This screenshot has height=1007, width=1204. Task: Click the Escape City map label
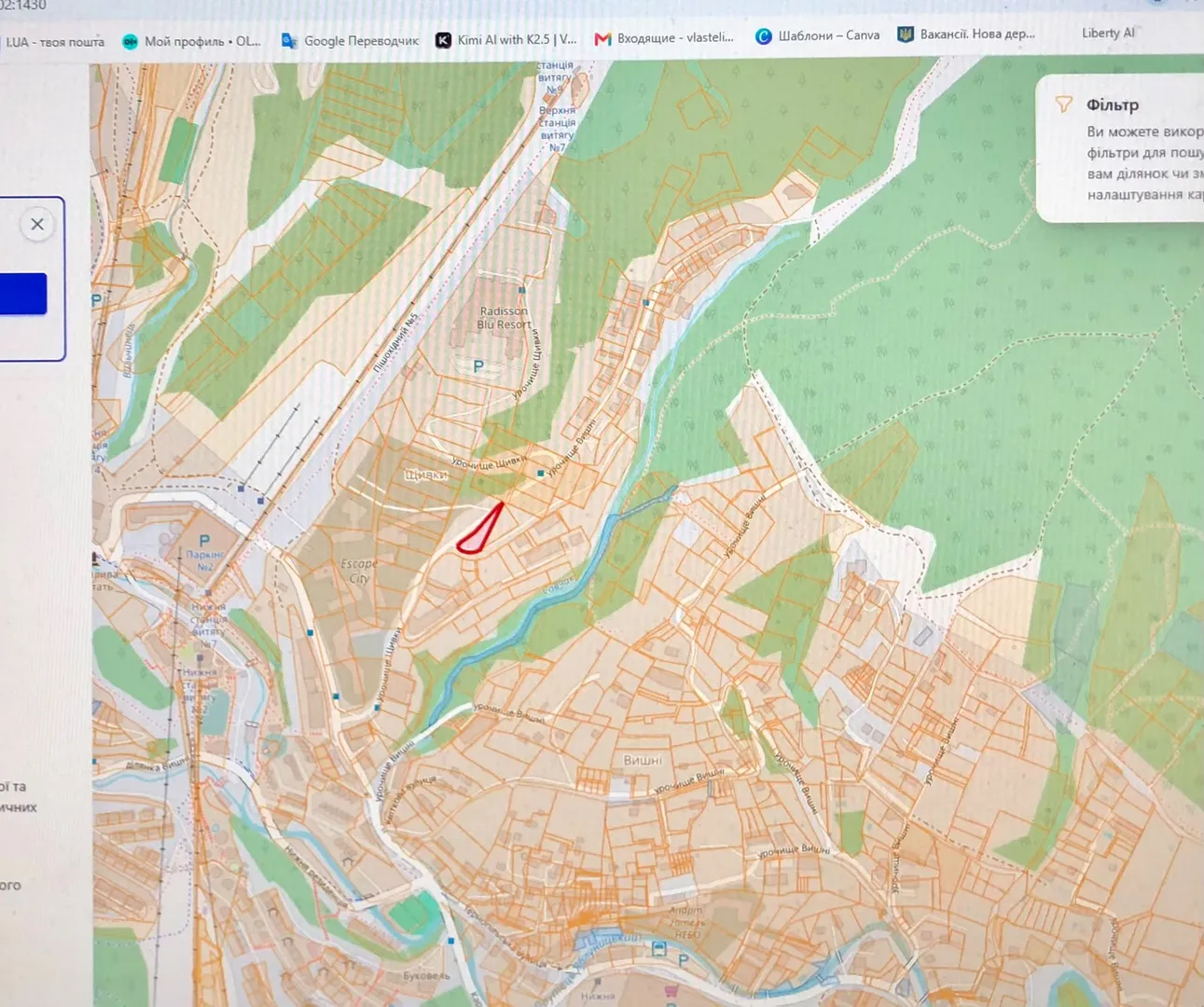coord(359,571)
